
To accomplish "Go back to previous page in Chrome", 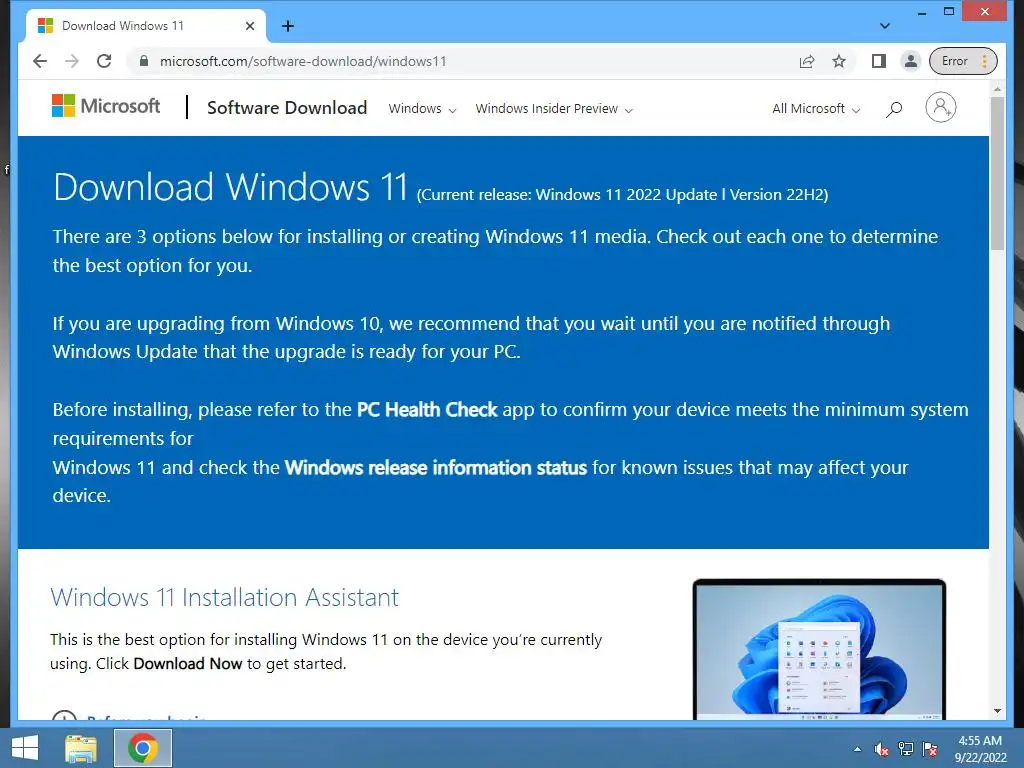I will [40, 61].
